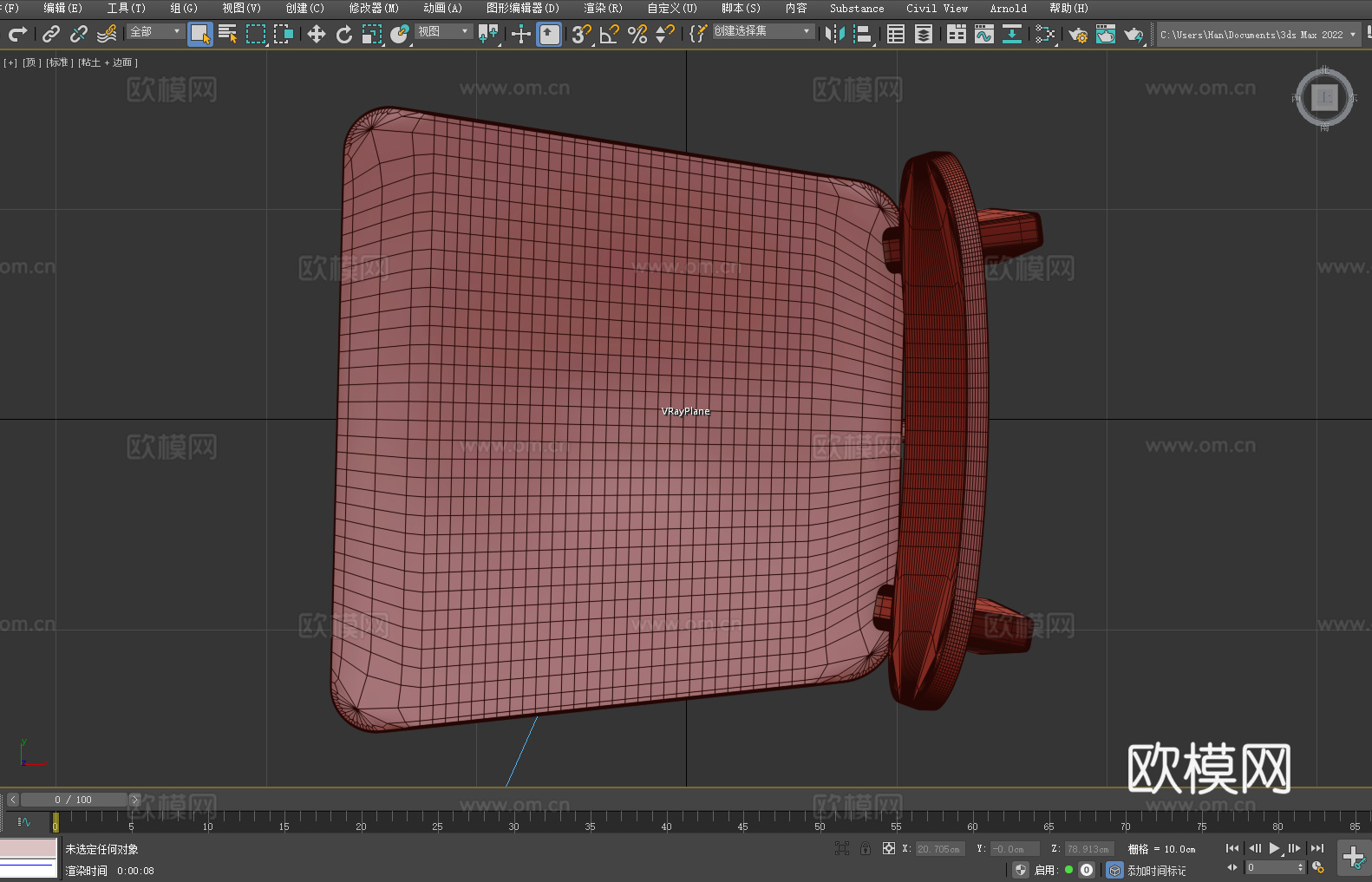Open Mini Curve Editor icon left of timeline
Viewport: 1372px width, 882px height.
click(x=23, y=821)
